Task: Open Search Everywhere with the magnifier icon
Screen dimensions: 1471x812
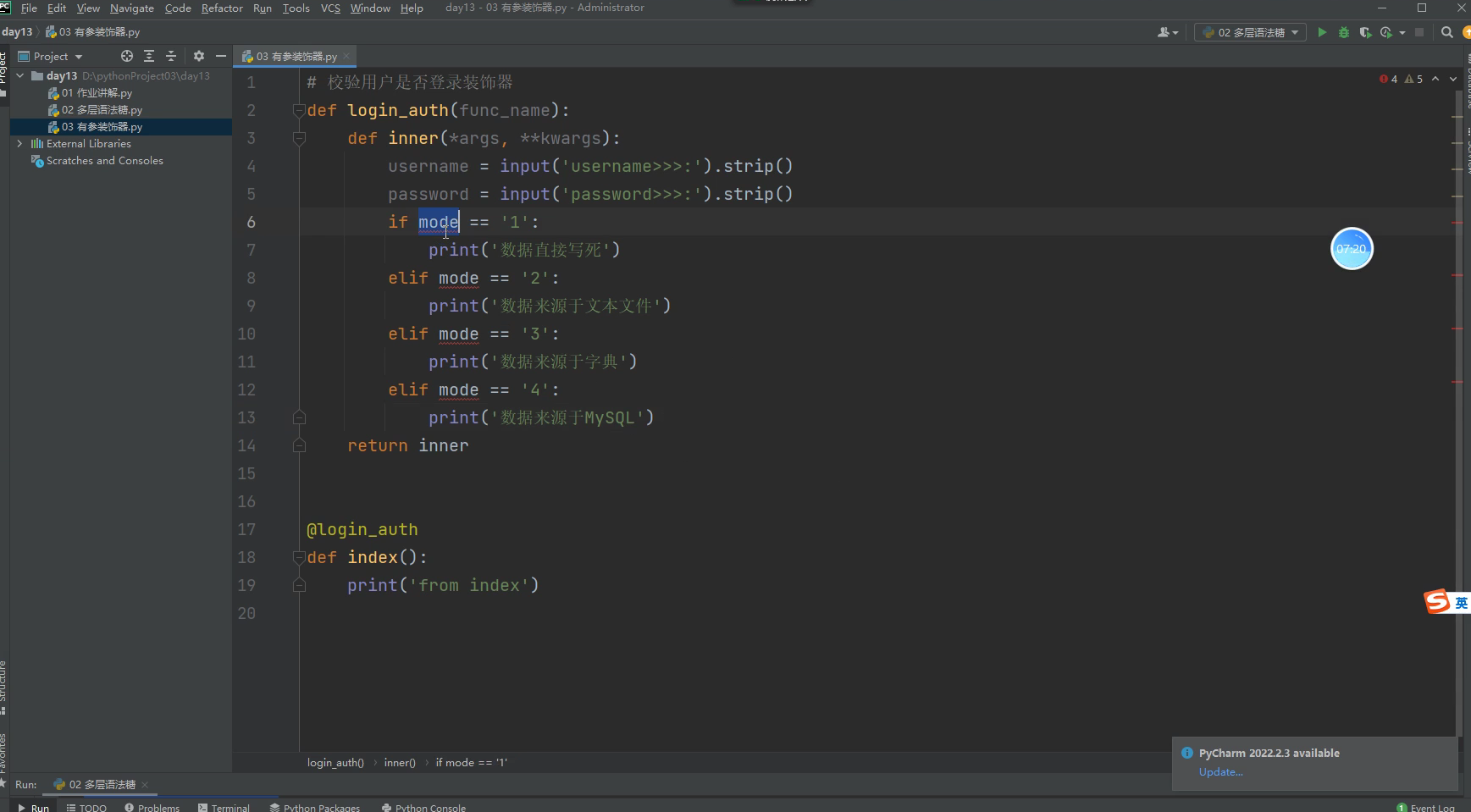Action: (x=1447, y=32)
